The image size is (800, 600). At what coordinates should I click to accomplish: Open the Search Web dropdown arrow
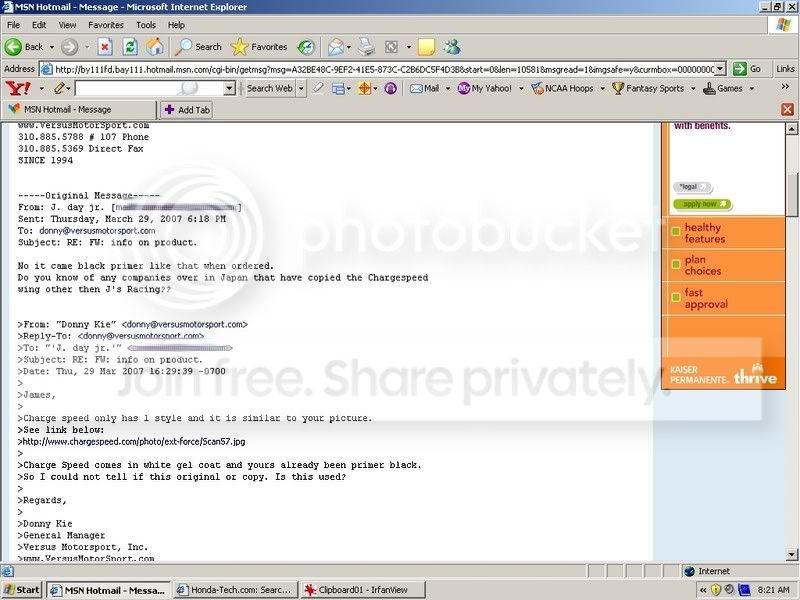coord(301,88)
